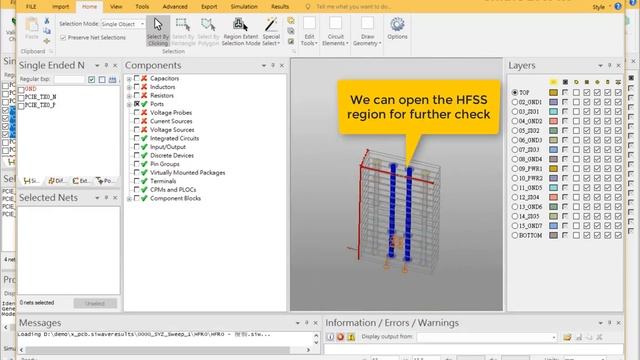Click deselect-all icon next to Regular Exp field
Viewport: 640px width, 360px height.
click(x=102, y=80)
